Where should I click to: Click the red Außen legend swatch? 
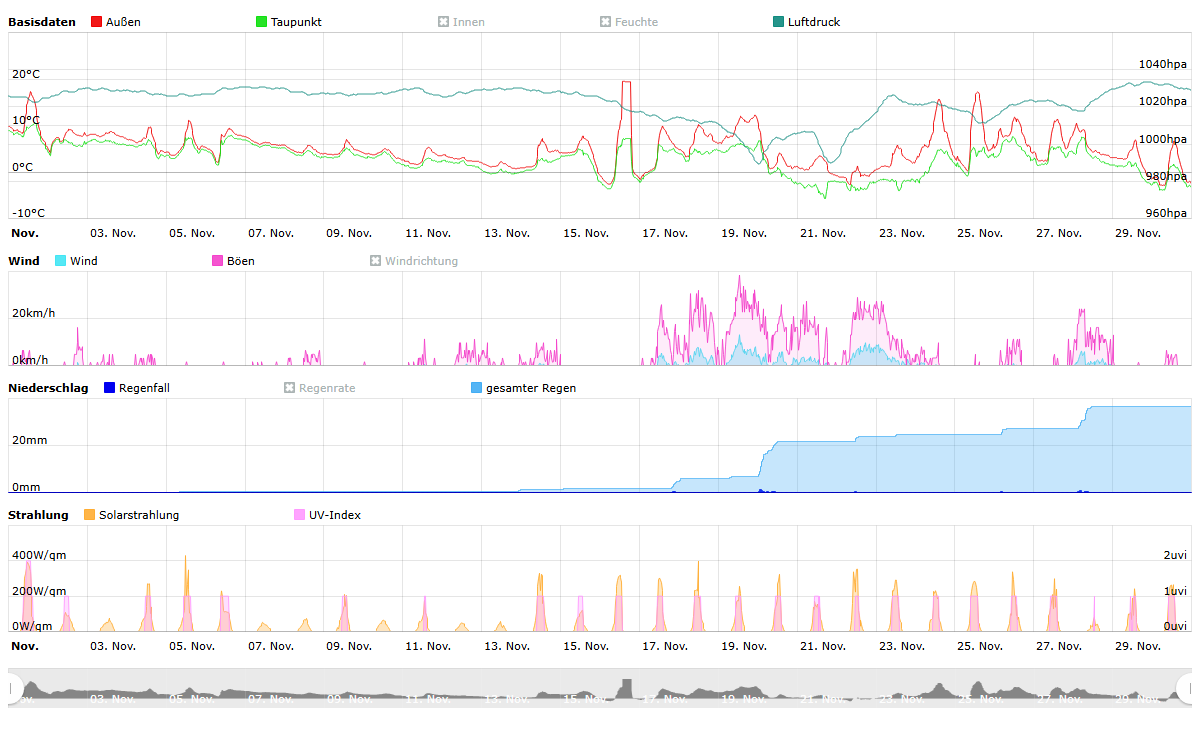pos(96,22)
